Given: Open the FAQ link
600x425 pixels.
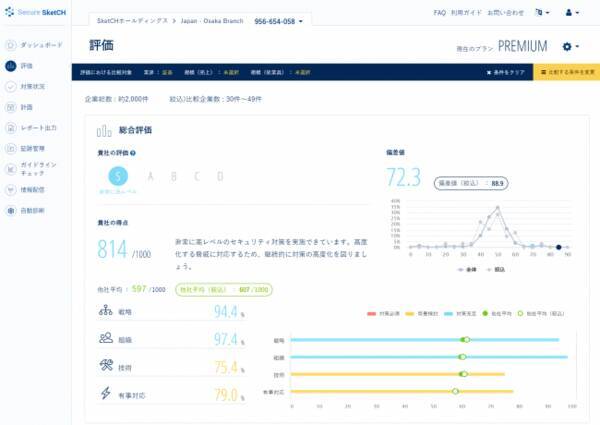Looking at the screenshot, I should pos(440,14).
